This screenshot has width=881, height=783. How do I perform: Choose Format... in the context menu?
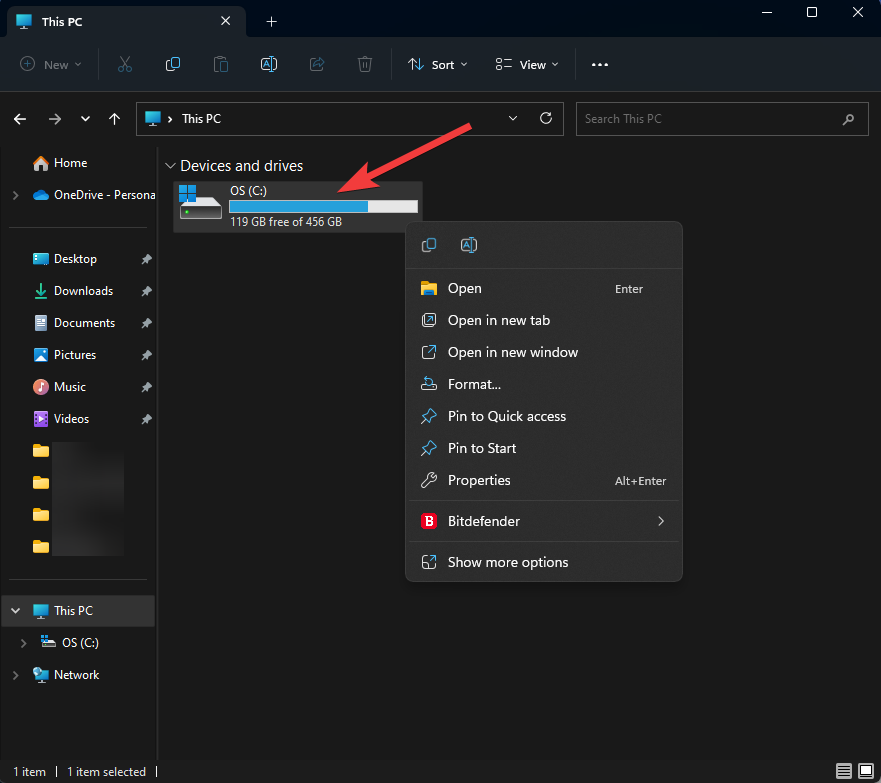474,384
